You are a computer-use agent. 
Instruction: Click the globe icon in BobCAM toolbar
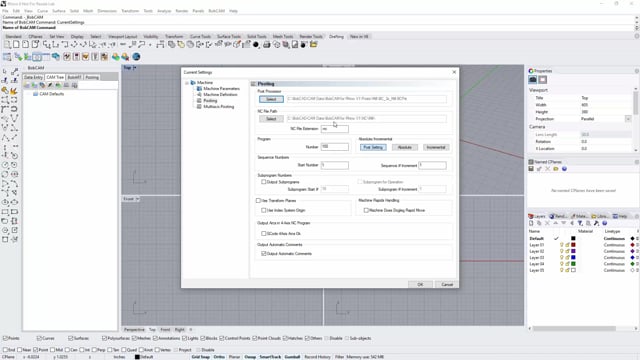(x=136, y=57)
